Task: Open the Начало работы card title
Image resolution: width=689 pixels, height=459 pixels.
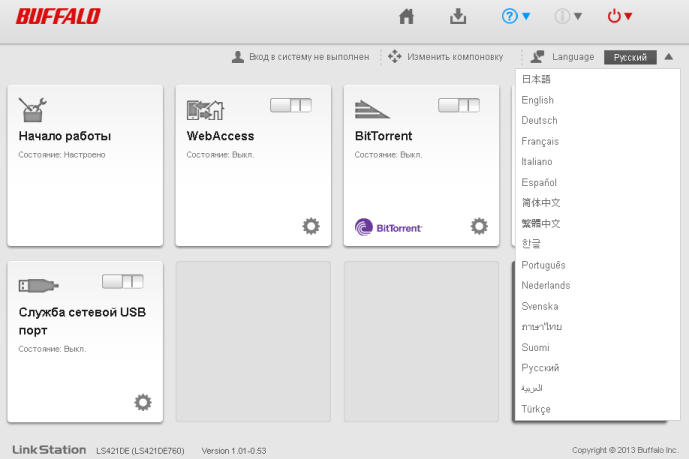Action: click(x=65, y=136)
